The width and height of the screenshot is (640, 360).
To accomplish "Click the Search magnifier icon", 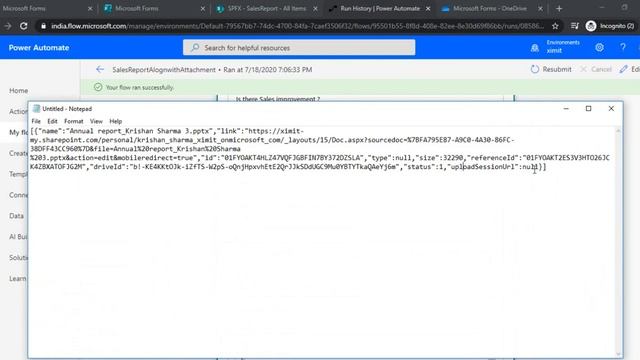I will [195, 48].
